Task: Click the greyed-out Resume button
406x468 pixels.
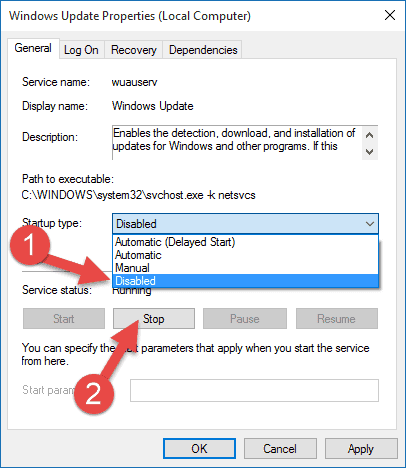Action: 337,319
